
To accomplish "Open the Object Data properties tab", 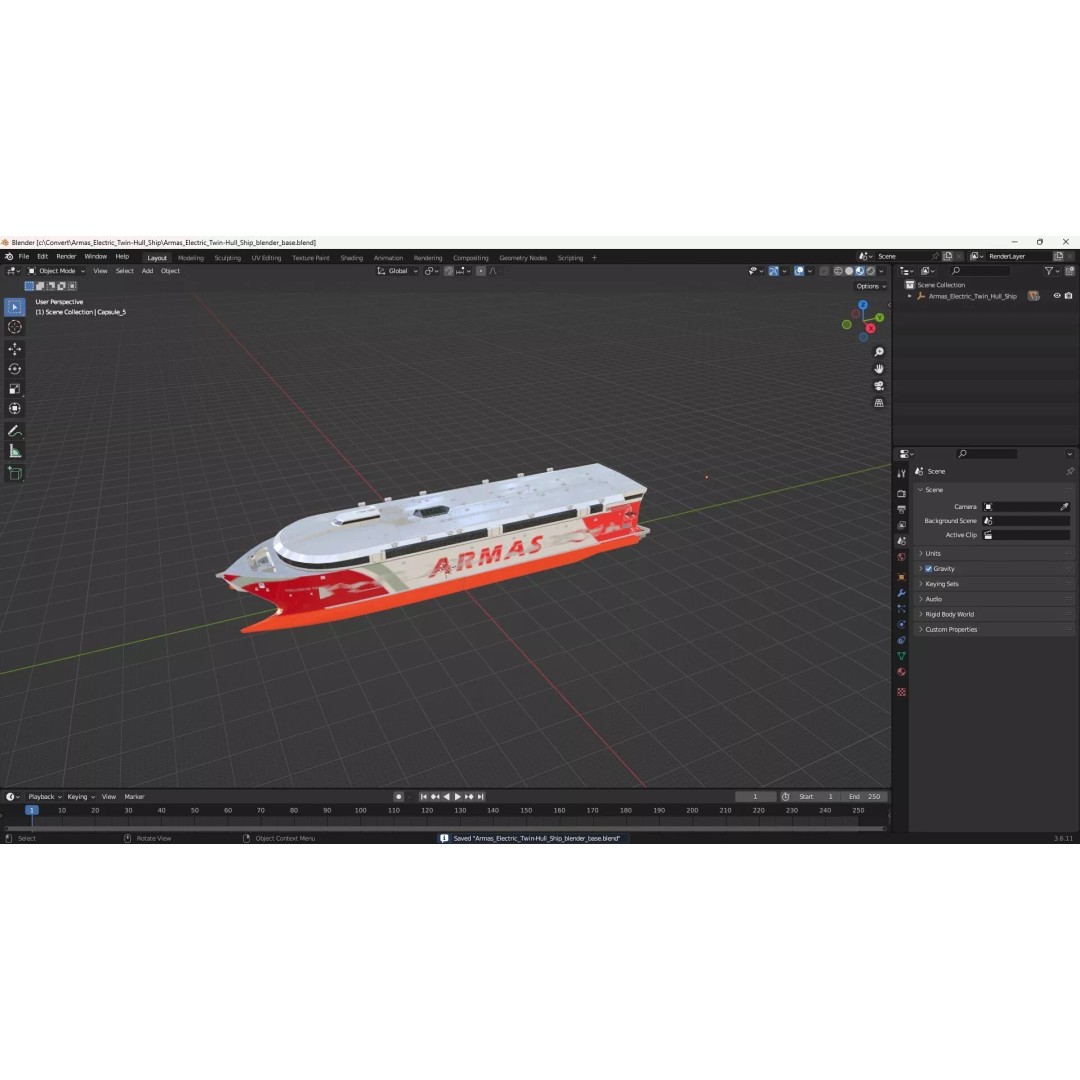I will tap(901, 656).
